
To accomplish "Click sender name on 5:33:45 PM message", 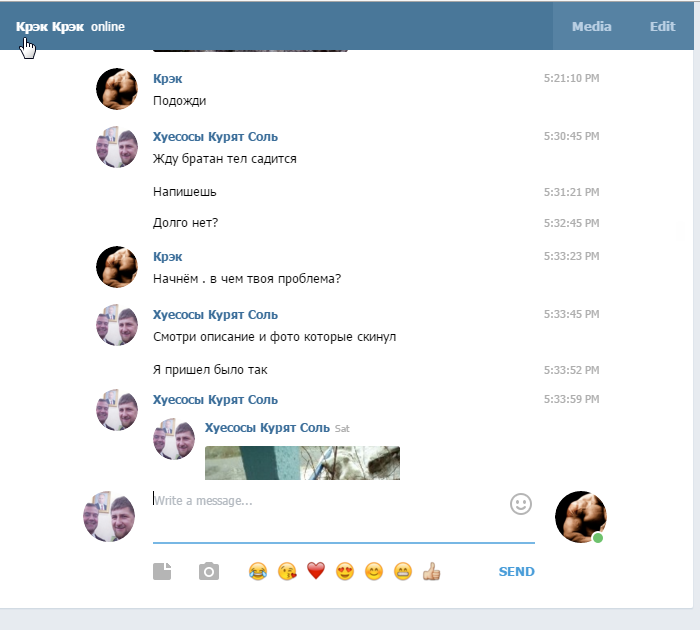I will pyautogui.click(x=215, y=315).
